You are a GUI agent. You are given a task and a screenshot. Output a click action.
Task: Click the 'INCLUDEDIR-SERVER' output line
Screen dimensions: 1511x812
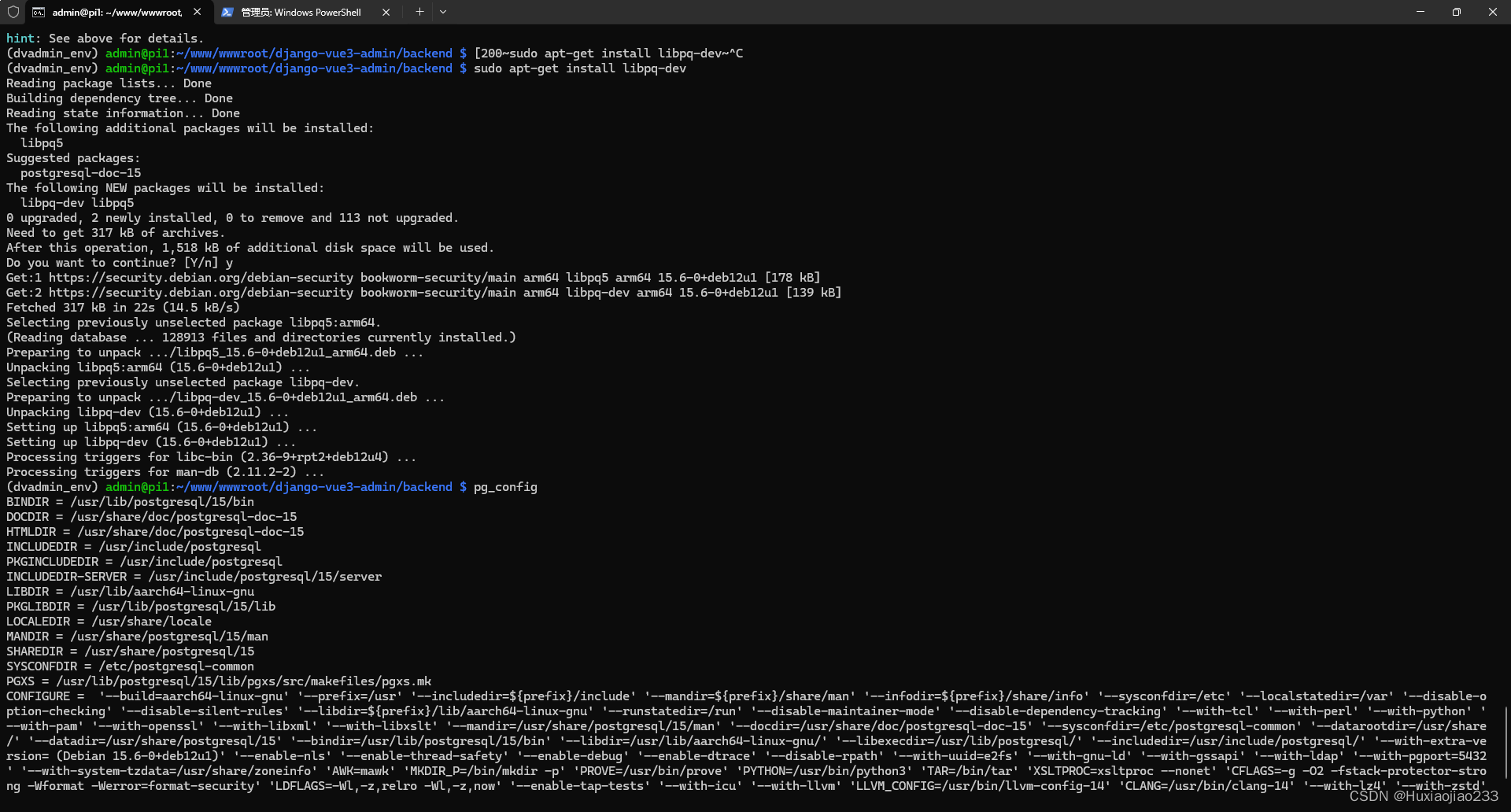pyautogui.click(x=194, y=577)
